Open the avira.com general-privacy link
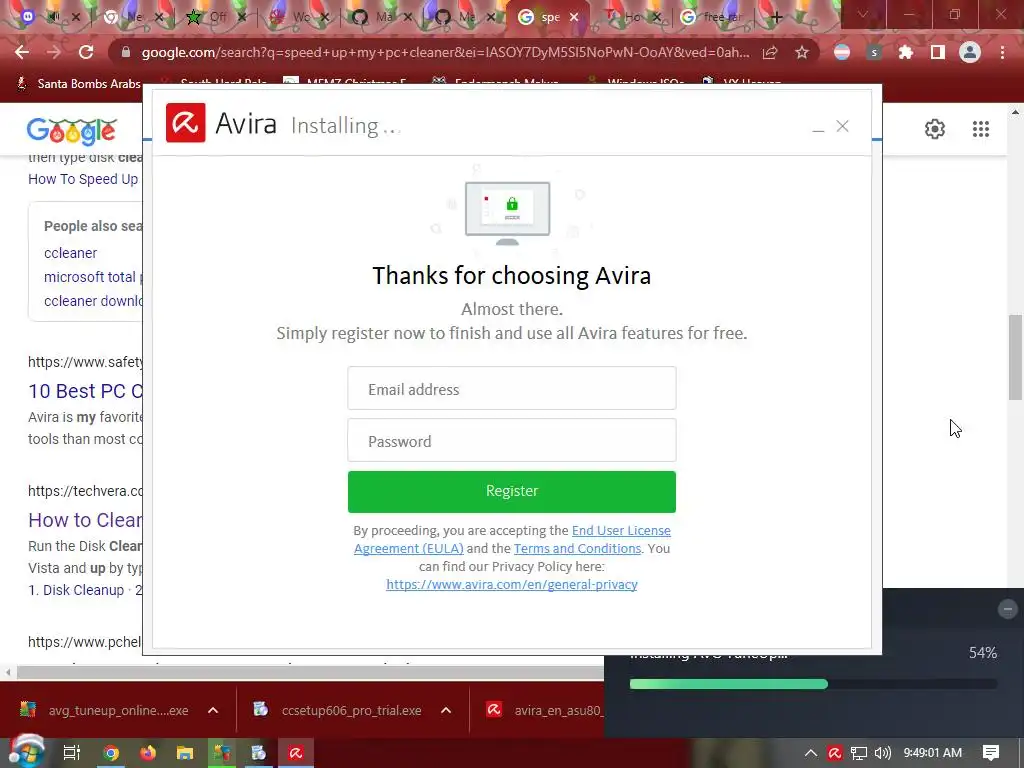1024x768 pixels. click(x=511, y=584)
